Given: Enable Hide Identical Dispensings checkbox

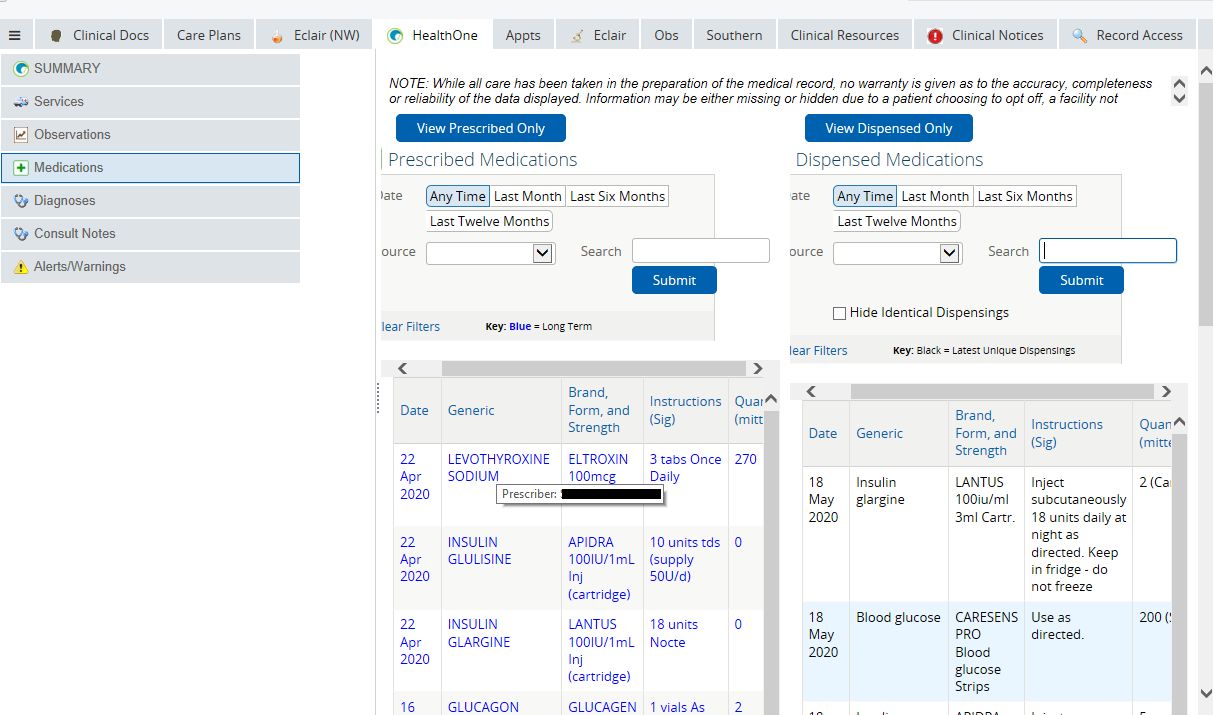Looking at the screenshot, I should [840, 313].
